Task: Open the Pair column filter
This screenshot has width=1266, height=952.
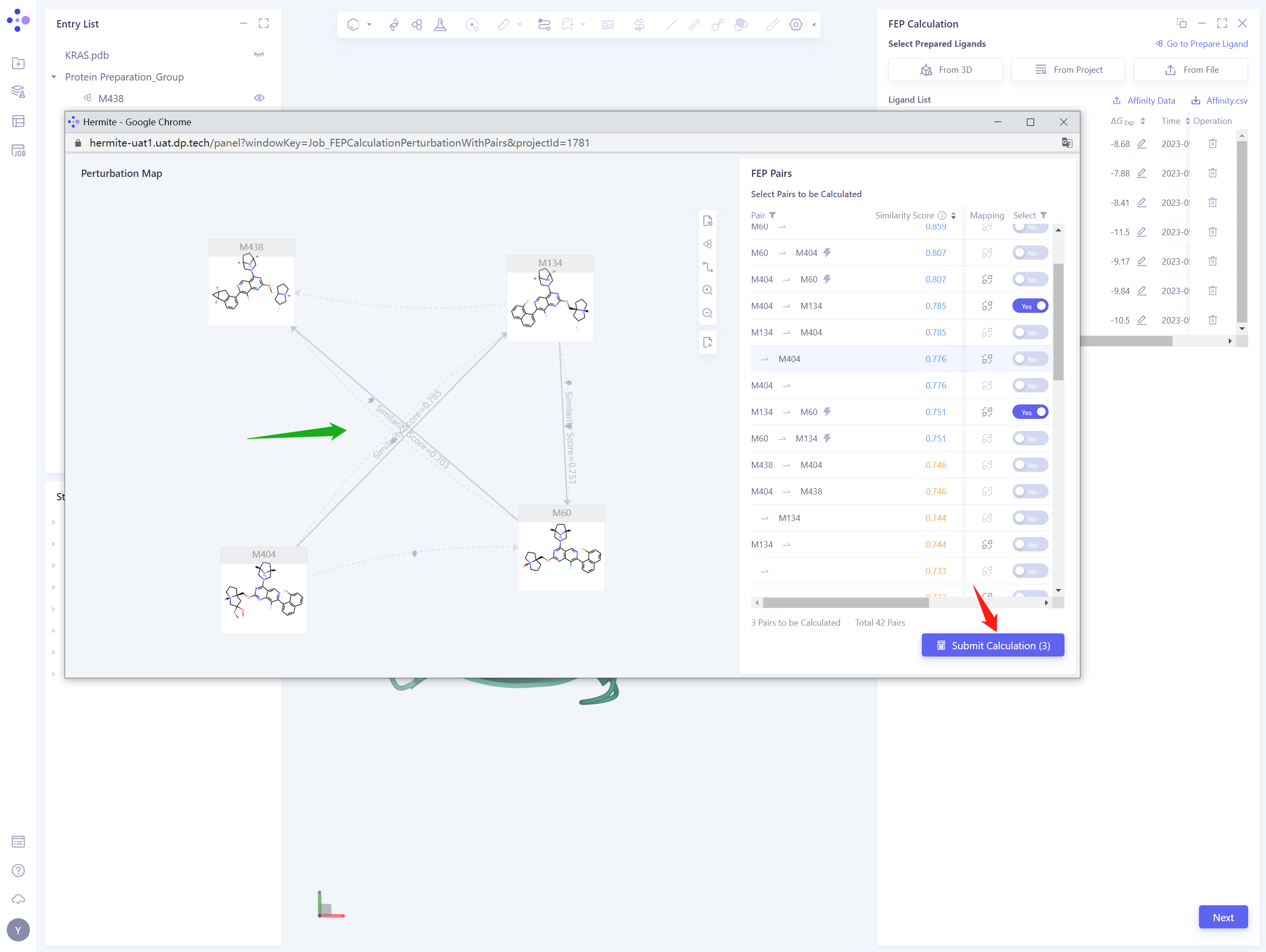Action: [x=772, y=215]
